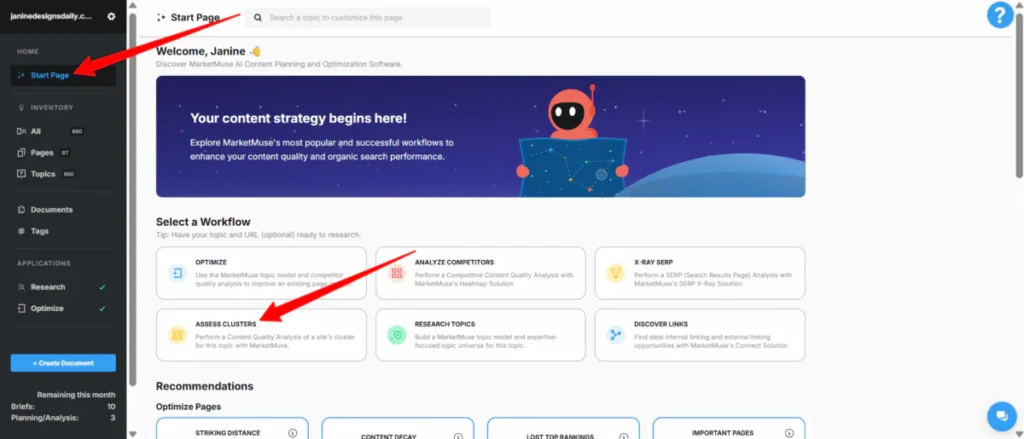
Task: Click the green checkmark beside Research
Action: tap(102, 287)
